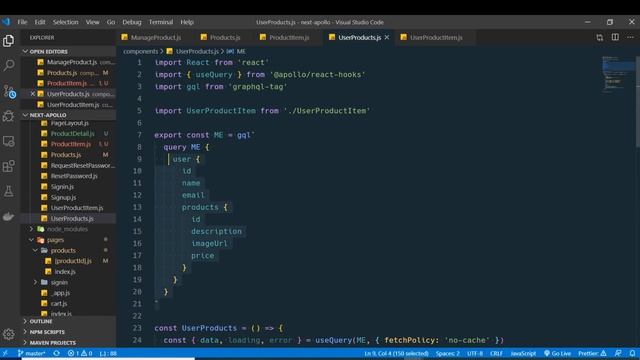Click the master branch in status bar

coord(31,353)
